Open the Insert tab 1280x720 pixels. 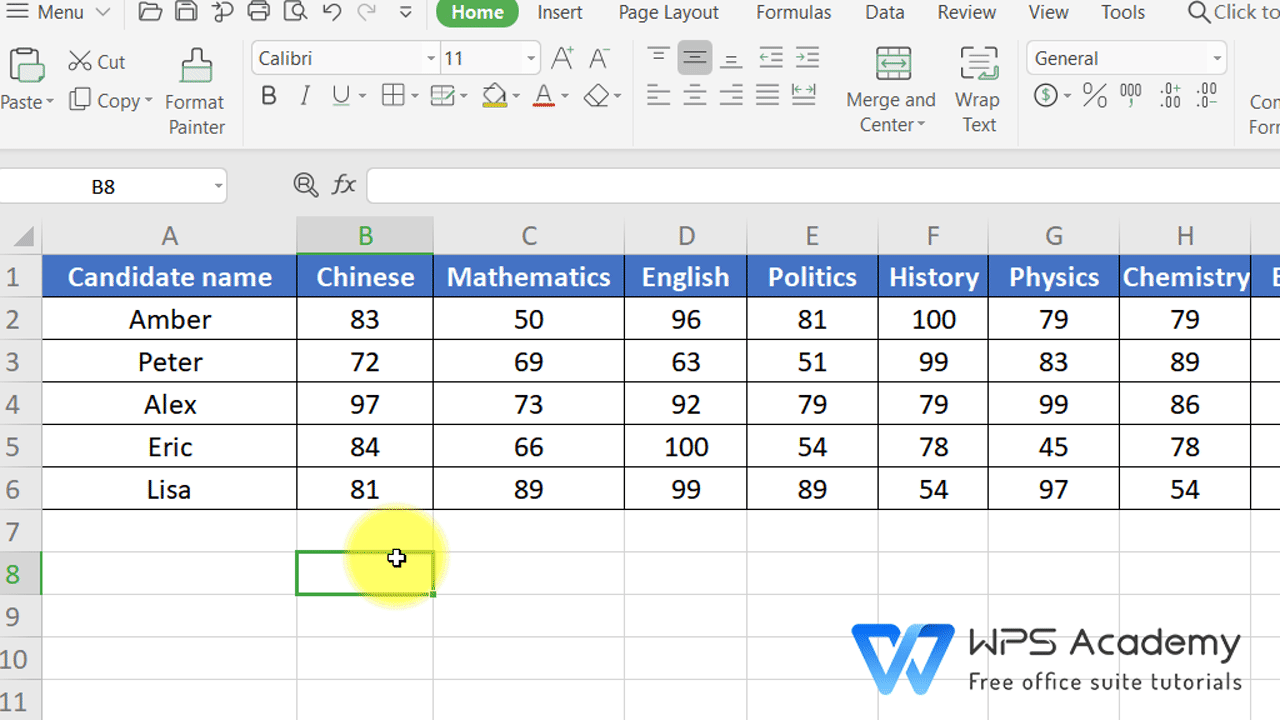(x=560, y=13)
